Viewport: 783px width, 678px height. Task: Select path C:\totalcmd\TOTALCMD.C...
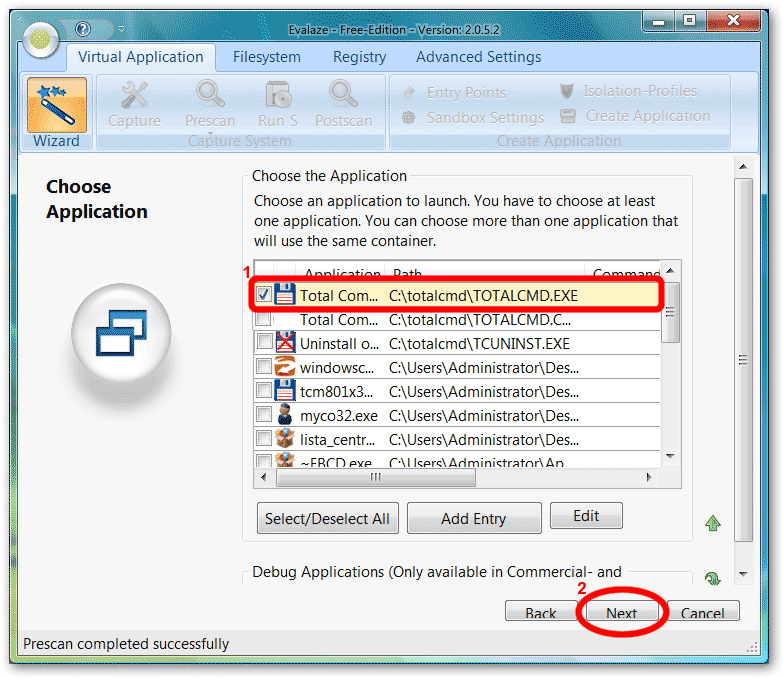click(480, 320)
